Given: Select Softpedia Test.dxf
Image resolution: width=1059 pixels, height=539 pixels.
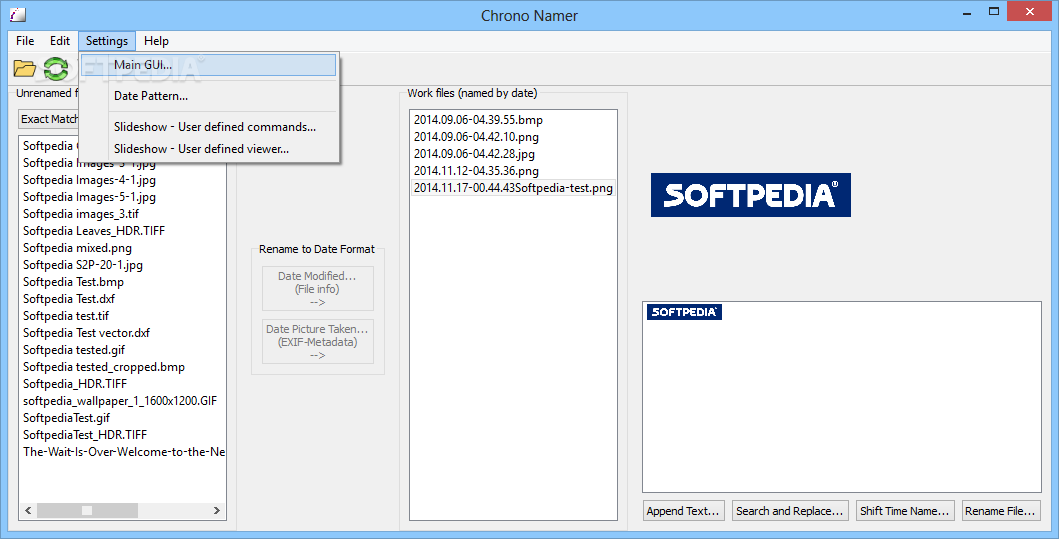Looking at the screenshot, I should (69, 299).
